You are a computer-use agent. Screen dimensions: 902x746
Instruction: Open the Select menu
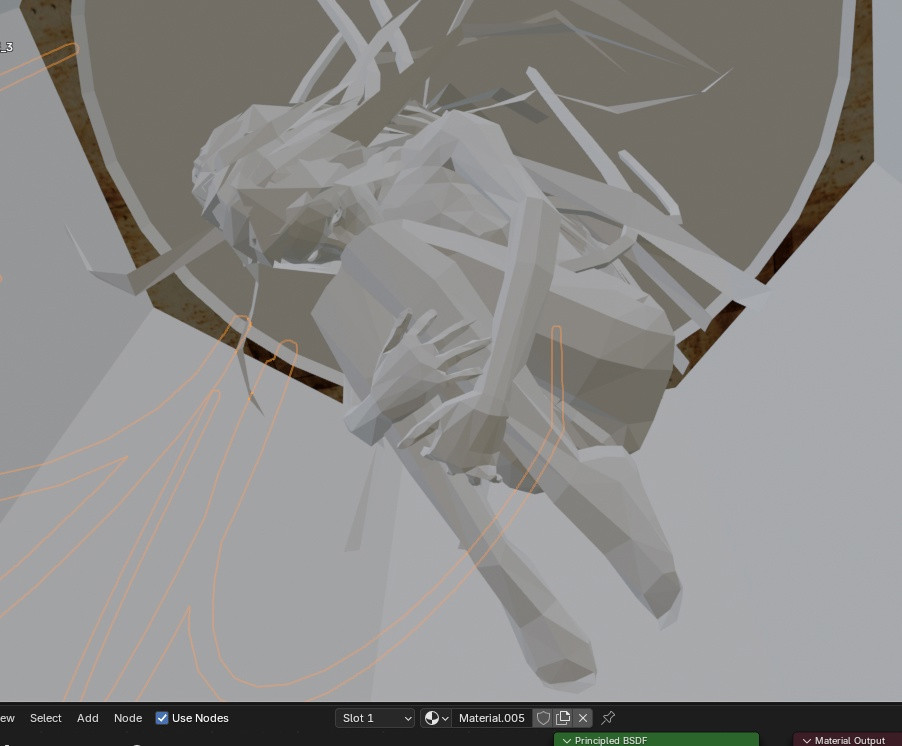pos(45,718)
